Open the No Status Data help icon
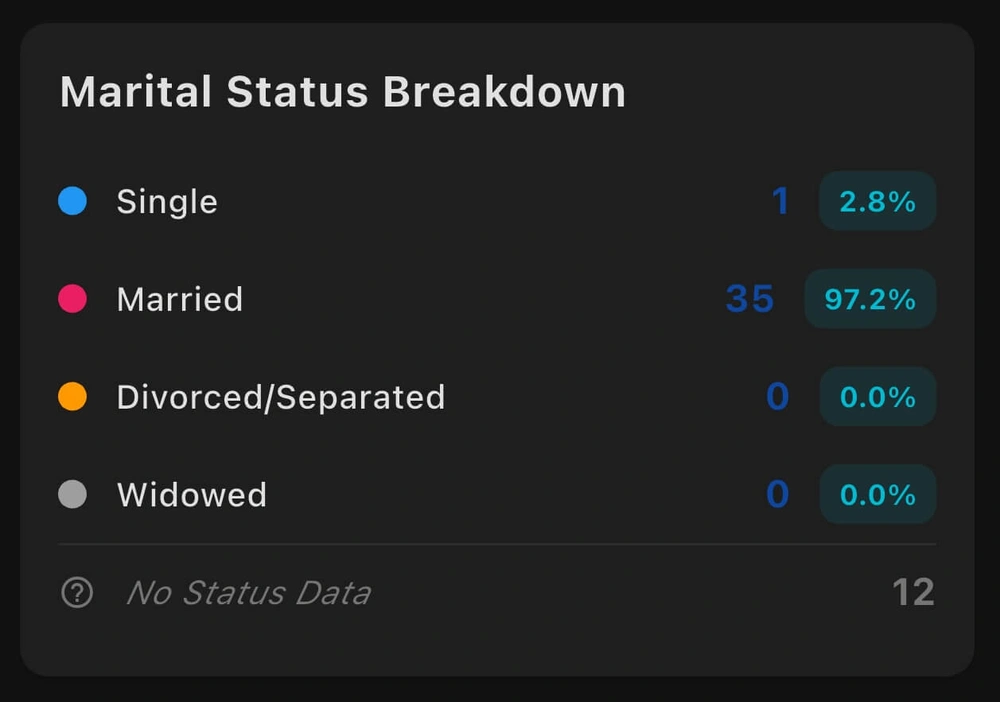1000x702 pixels. pos(76,592)
